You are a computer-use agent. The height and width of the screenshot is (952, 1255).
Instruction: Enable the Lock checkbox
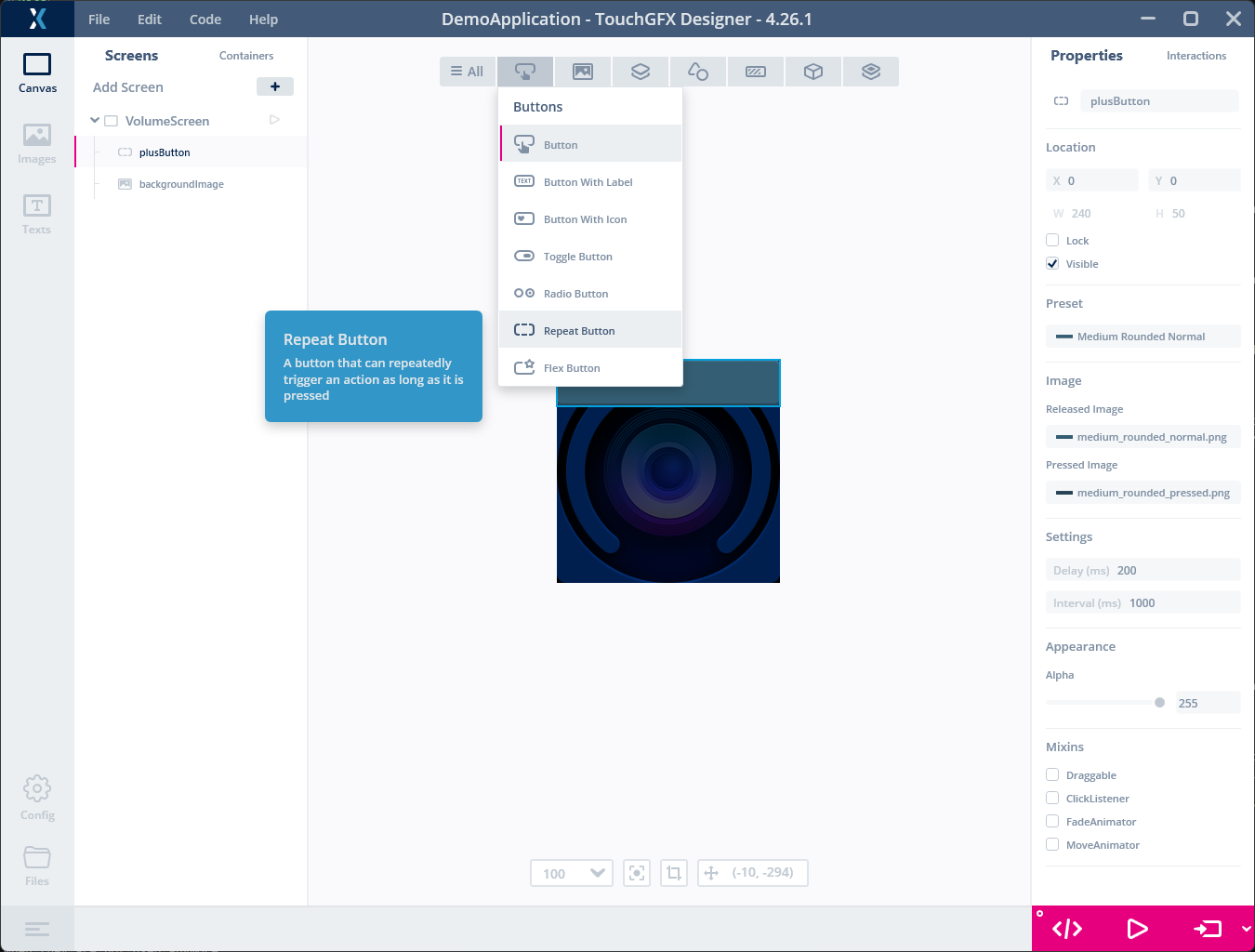click(x=1052, y=240)
